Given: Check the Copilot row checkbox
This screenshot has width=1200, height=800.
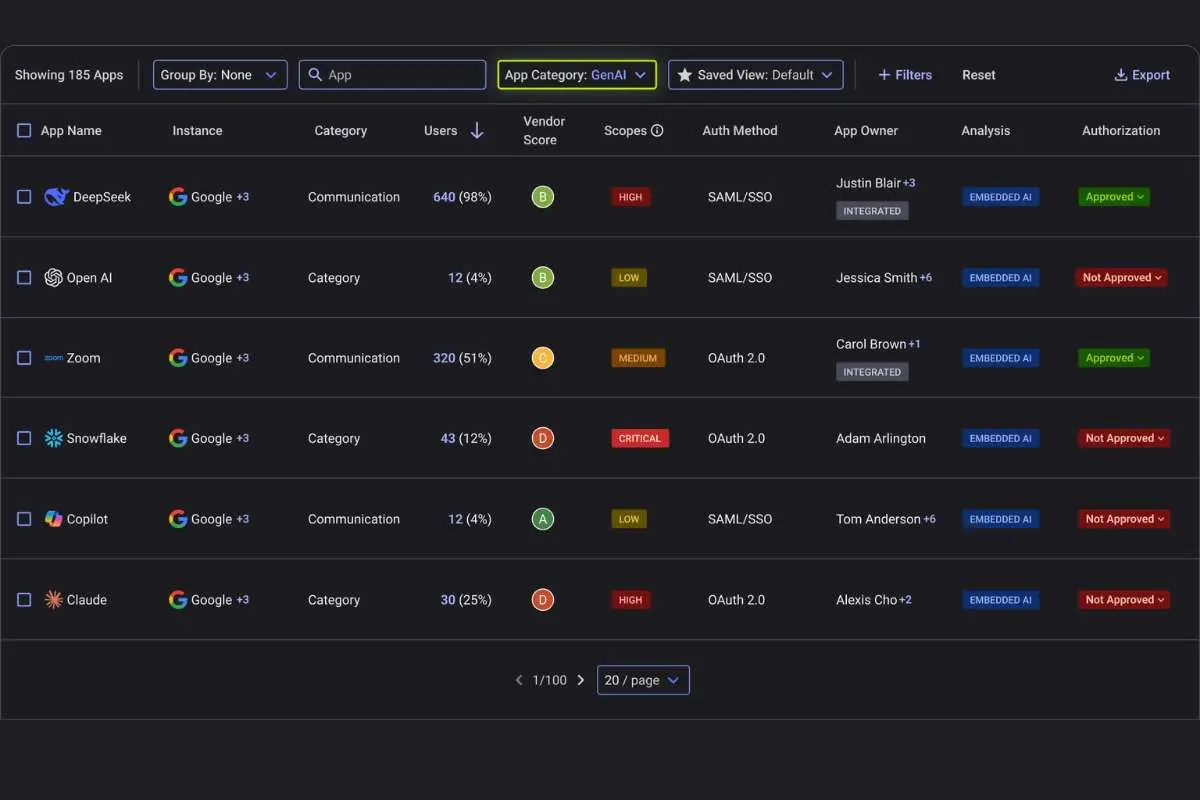Looking at the screenshot, I should point(24,519).
